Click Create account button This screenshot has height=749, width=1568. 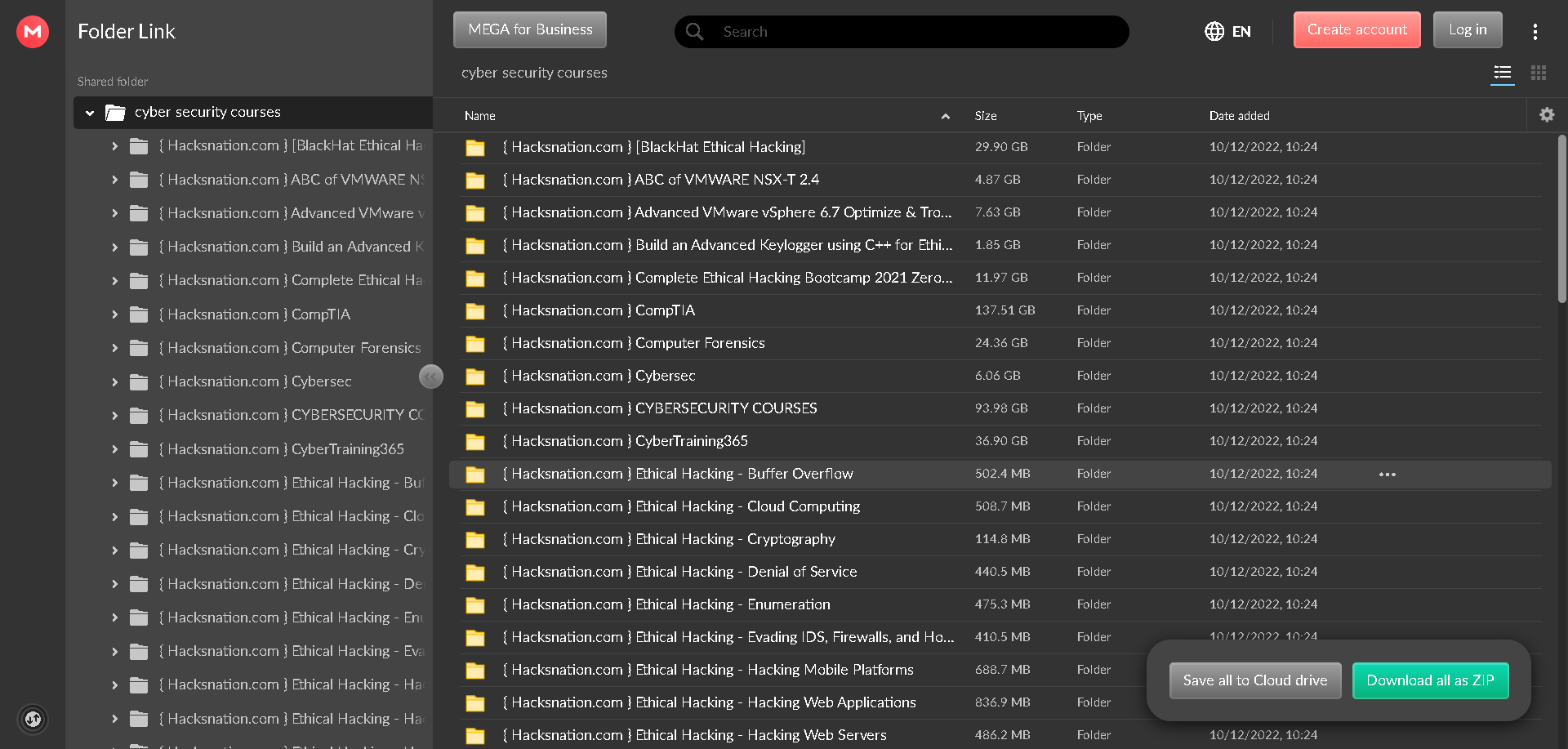[1357, 29]
